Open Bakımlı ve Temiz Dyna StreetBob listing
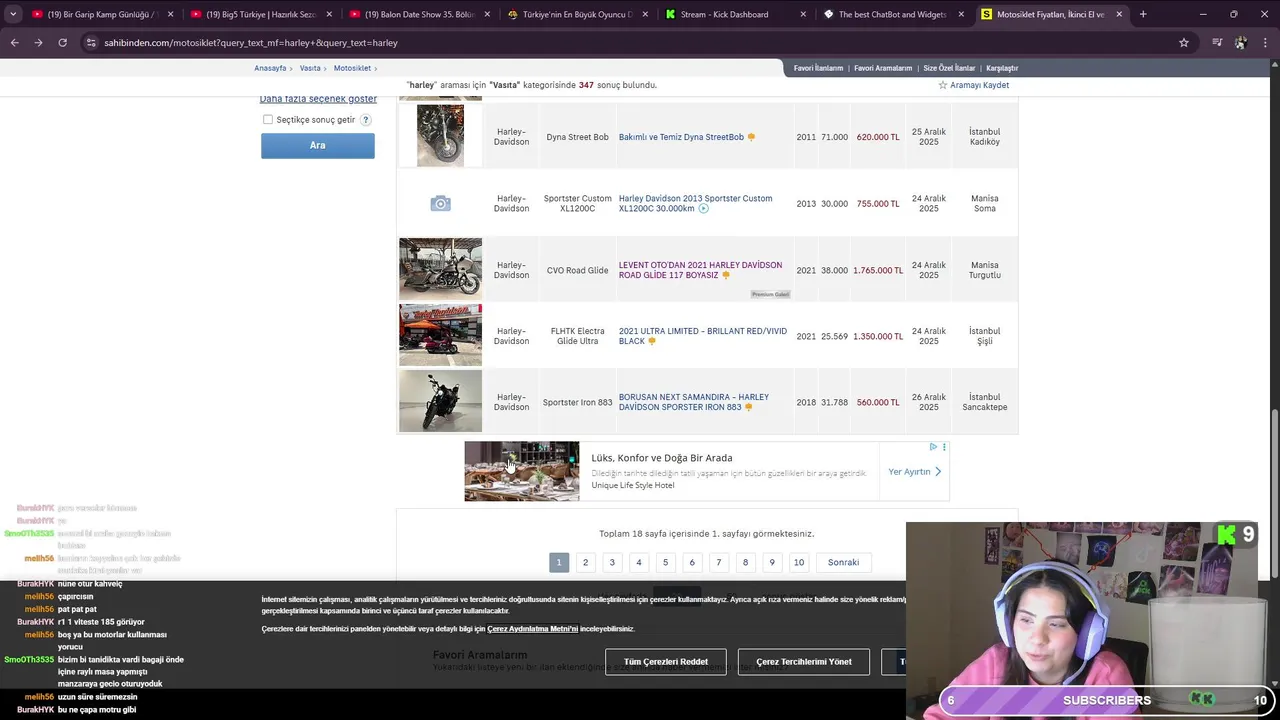This screenshot has width=1280, height=720. coord(681,137)
